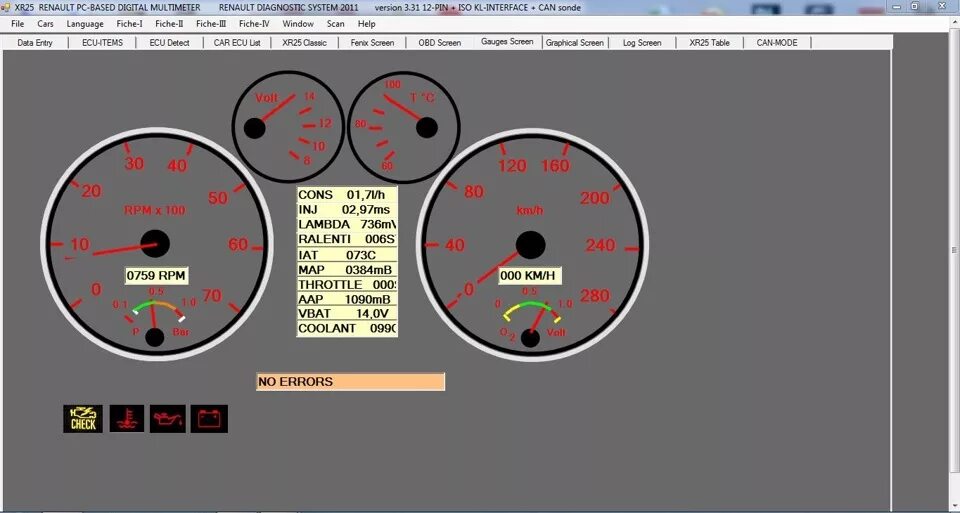The height and width of the screenshot is (513, 960).
Task: Switch to the XR25 Classic tab
Action: [x=304, y=43]
